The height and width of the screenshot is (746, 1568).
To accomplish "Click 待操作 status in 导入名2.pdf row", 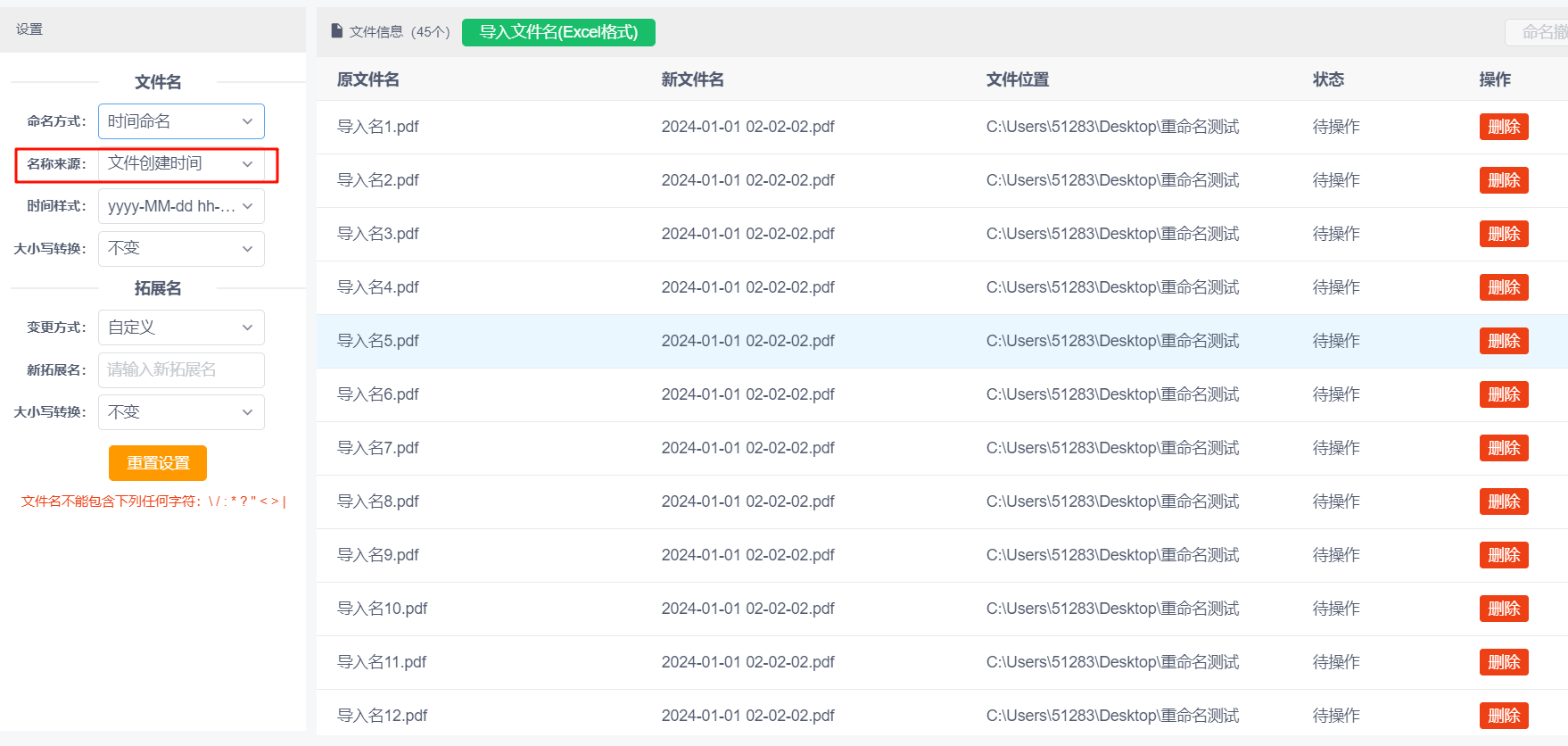I will coord(1336,180).
